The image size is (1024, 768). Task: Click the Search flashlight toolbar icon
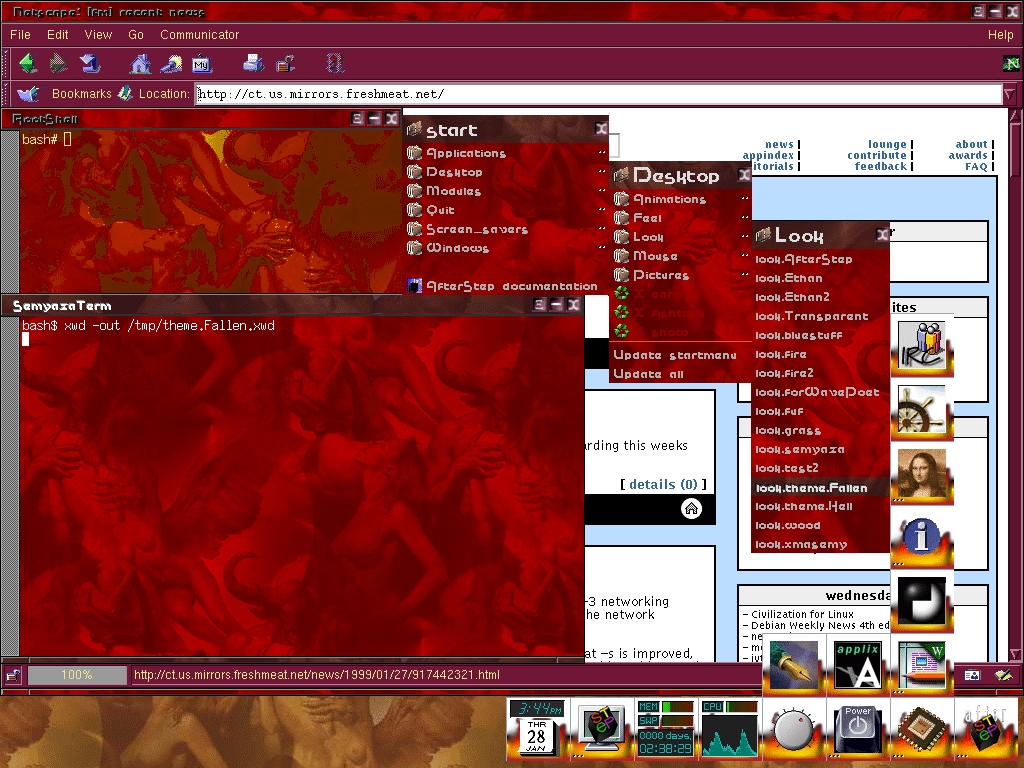(171, 63)
